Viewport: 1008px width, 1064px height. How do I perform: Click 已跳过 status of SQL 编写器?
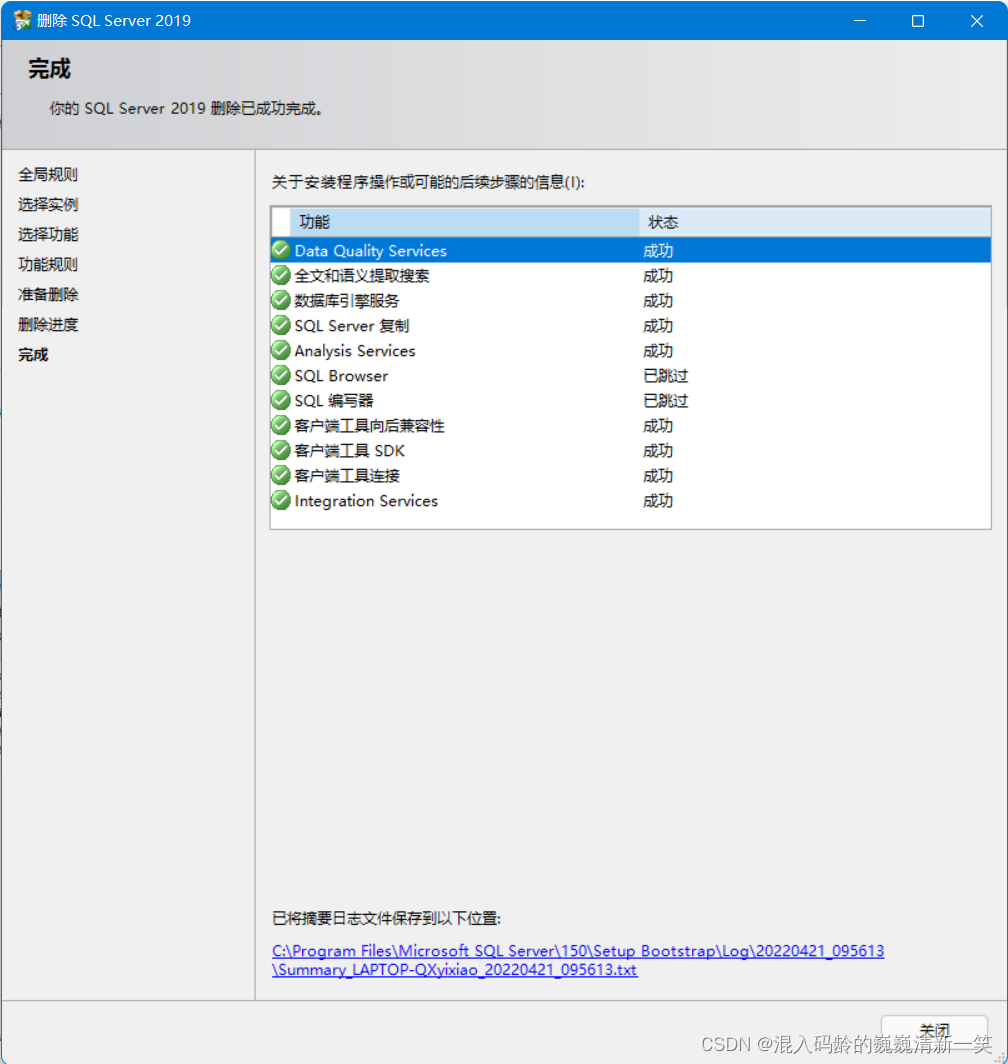click(665, 400)
